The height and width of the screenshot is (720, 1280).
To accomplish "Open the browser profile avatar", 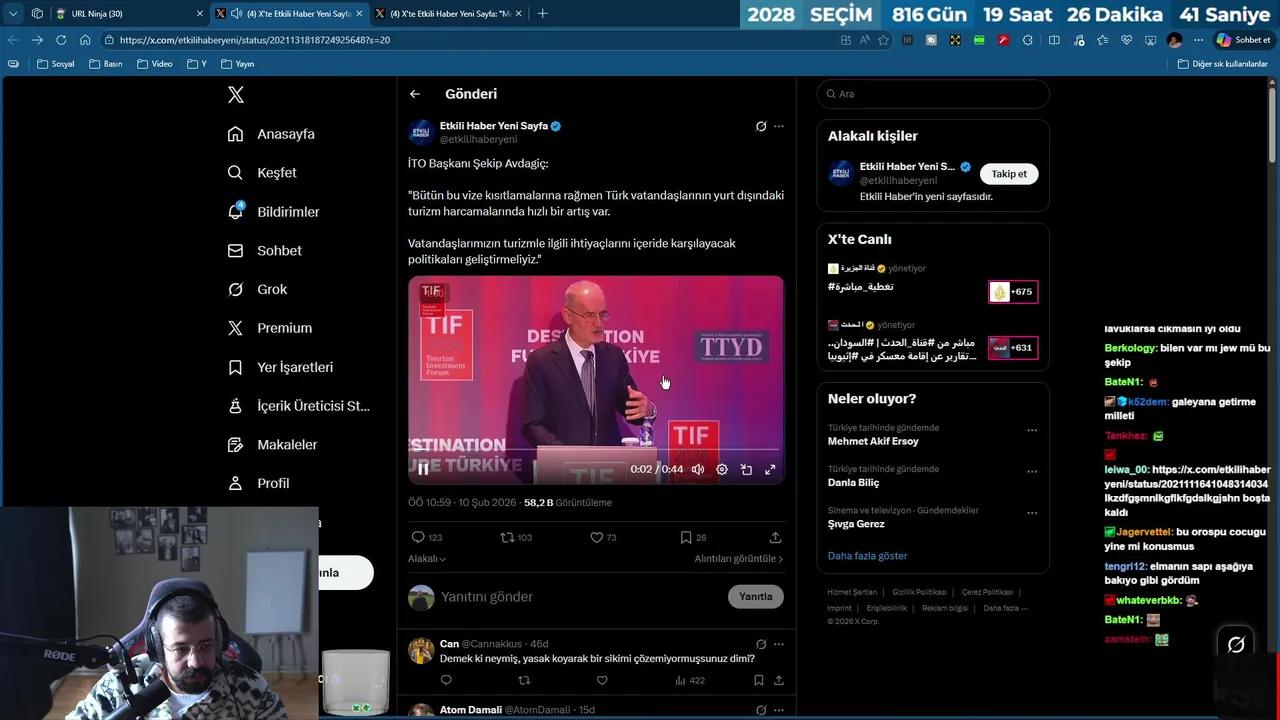I will tap(1174, 40).
